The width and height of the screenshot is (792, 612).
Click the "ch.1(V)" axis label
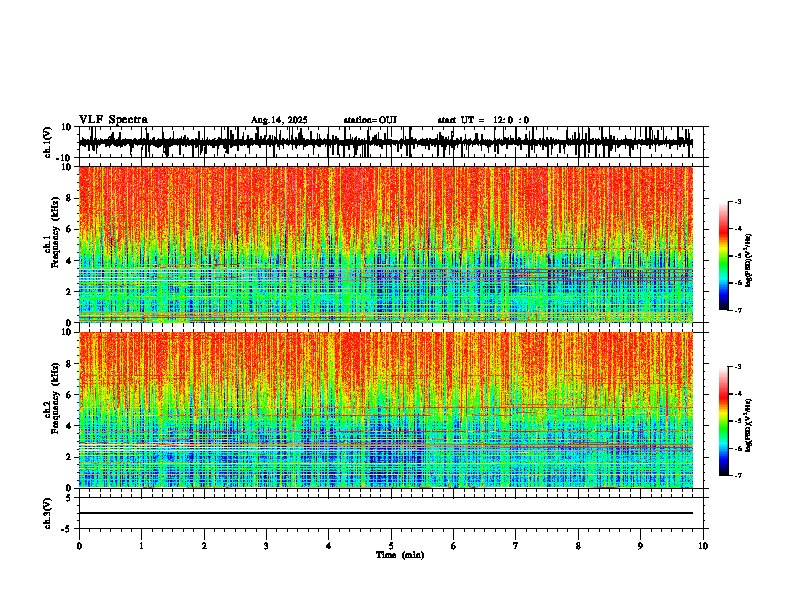click(x=48, y=142)
